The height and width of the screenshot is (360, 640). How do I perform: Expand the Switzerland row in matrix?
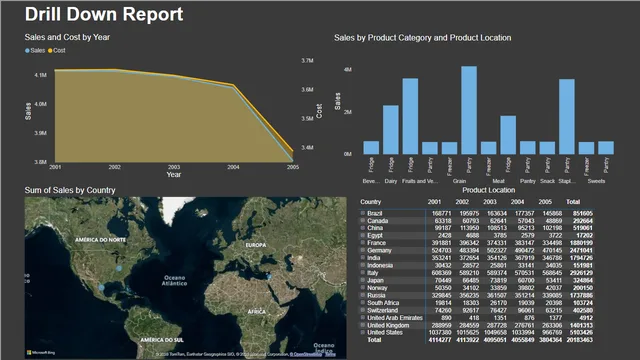[x=362, y=310]
